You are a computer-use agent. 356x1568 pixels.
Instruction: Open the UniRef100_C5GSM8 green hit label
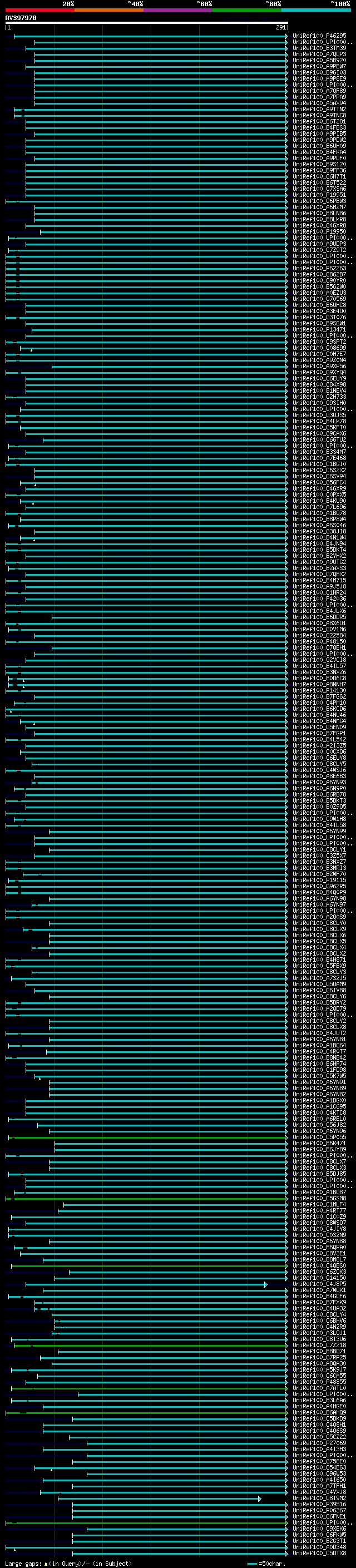(x=319, y=1198)
